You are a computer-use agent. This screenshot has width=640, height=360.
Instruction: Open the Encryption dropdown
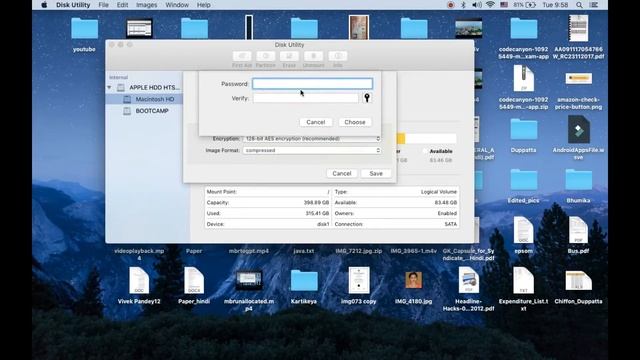coord(312,139)
